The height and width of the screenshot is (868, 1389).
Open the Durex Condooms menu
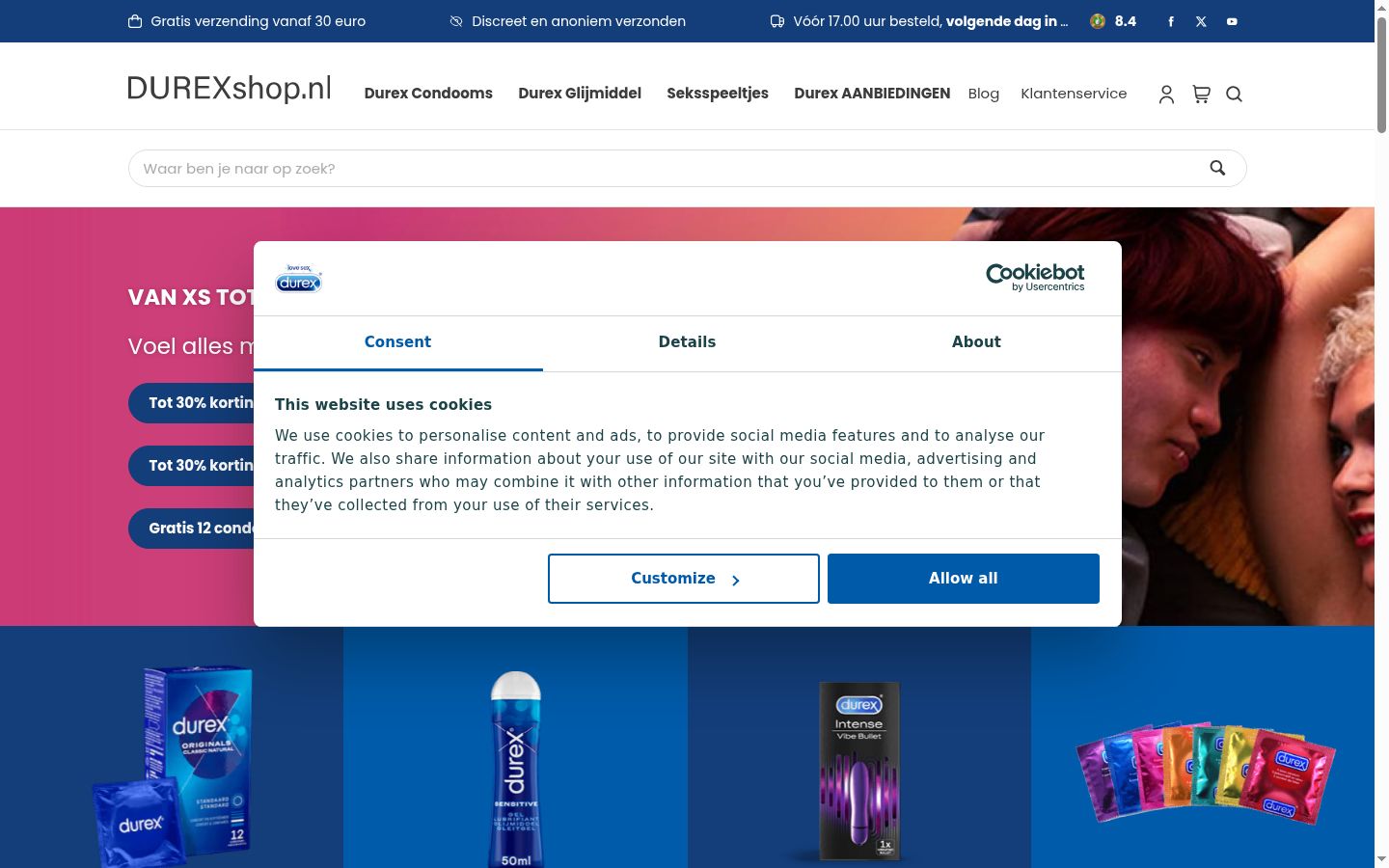pos(428,94)
